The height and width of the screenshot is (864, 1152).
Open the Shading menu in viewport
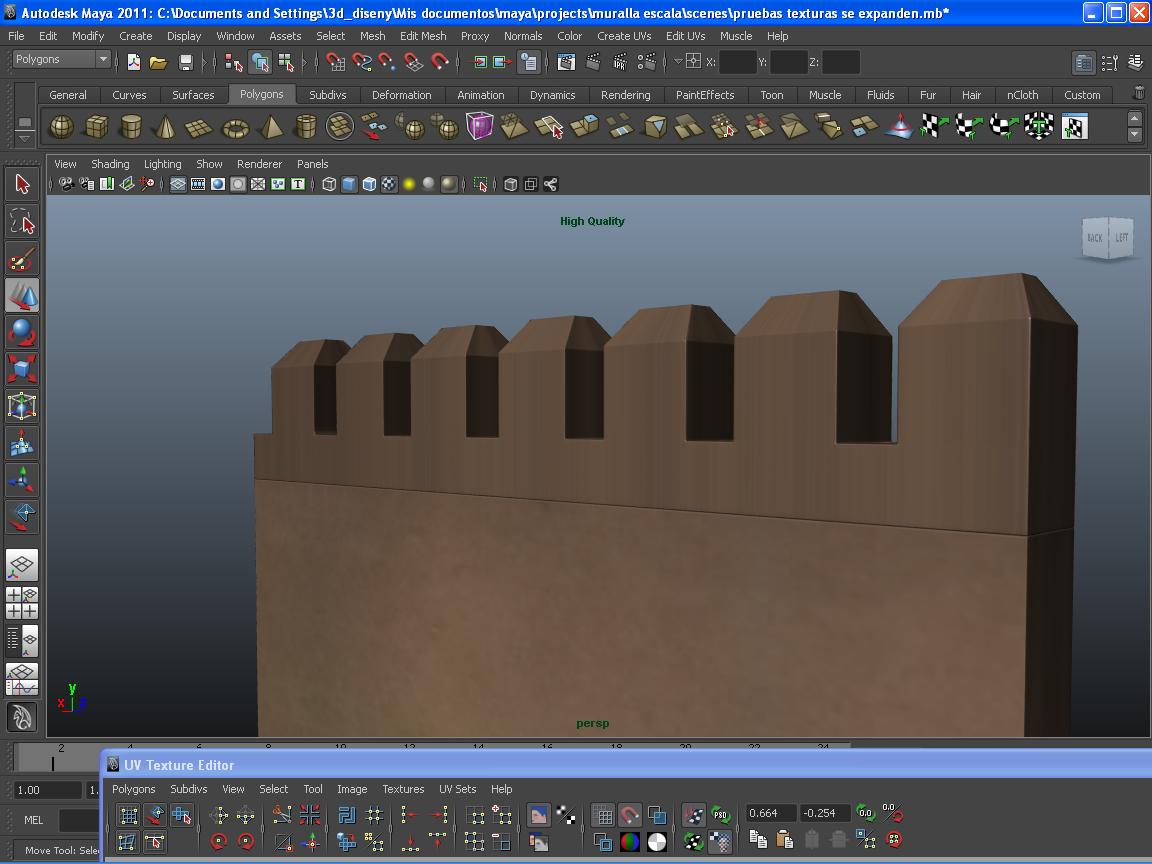(x=110, y=164)
